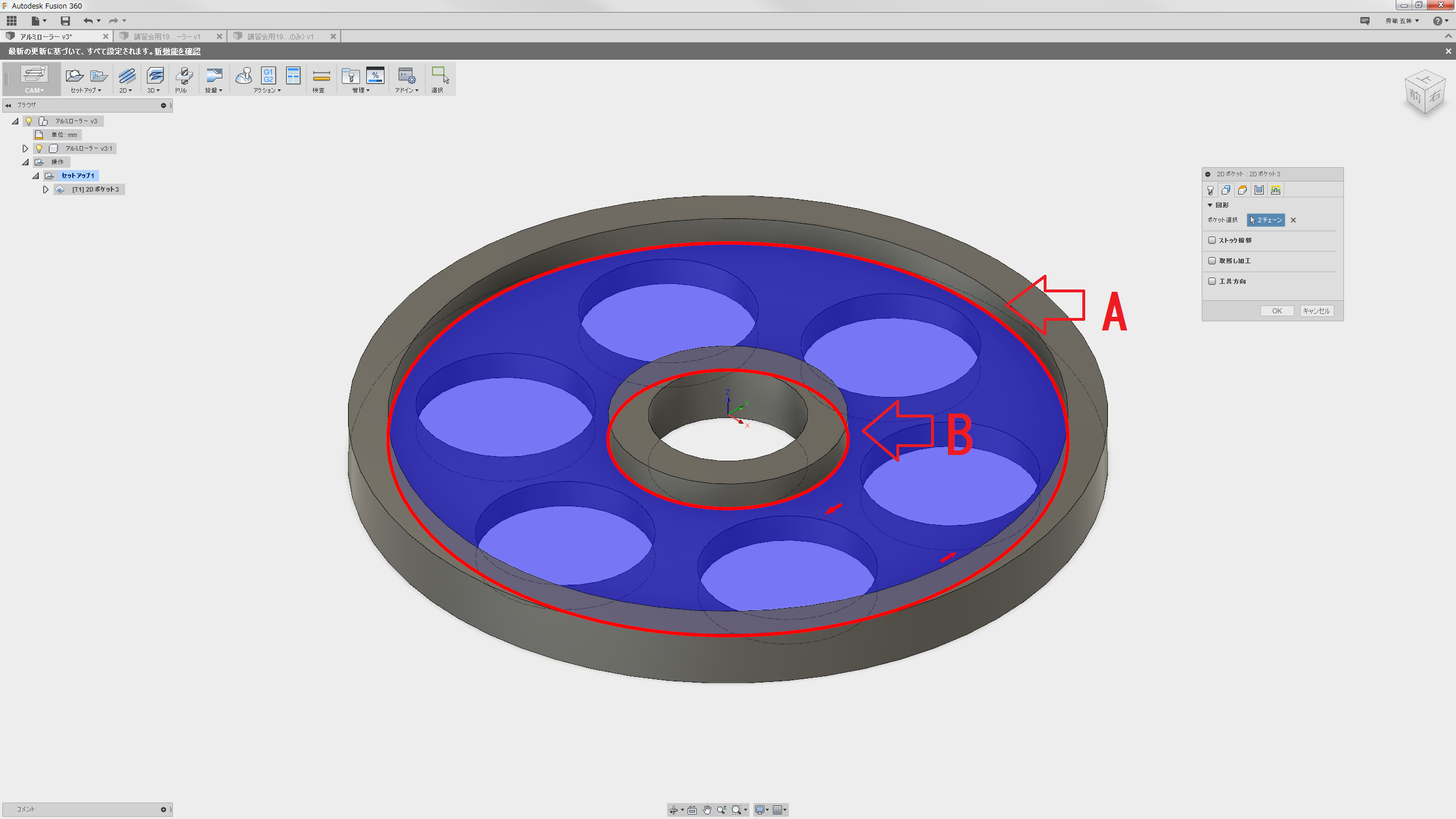Enable the ストック輪郭 checkbox
The height and width of the screenshot is (819, 1456).
pos(1212,240)
